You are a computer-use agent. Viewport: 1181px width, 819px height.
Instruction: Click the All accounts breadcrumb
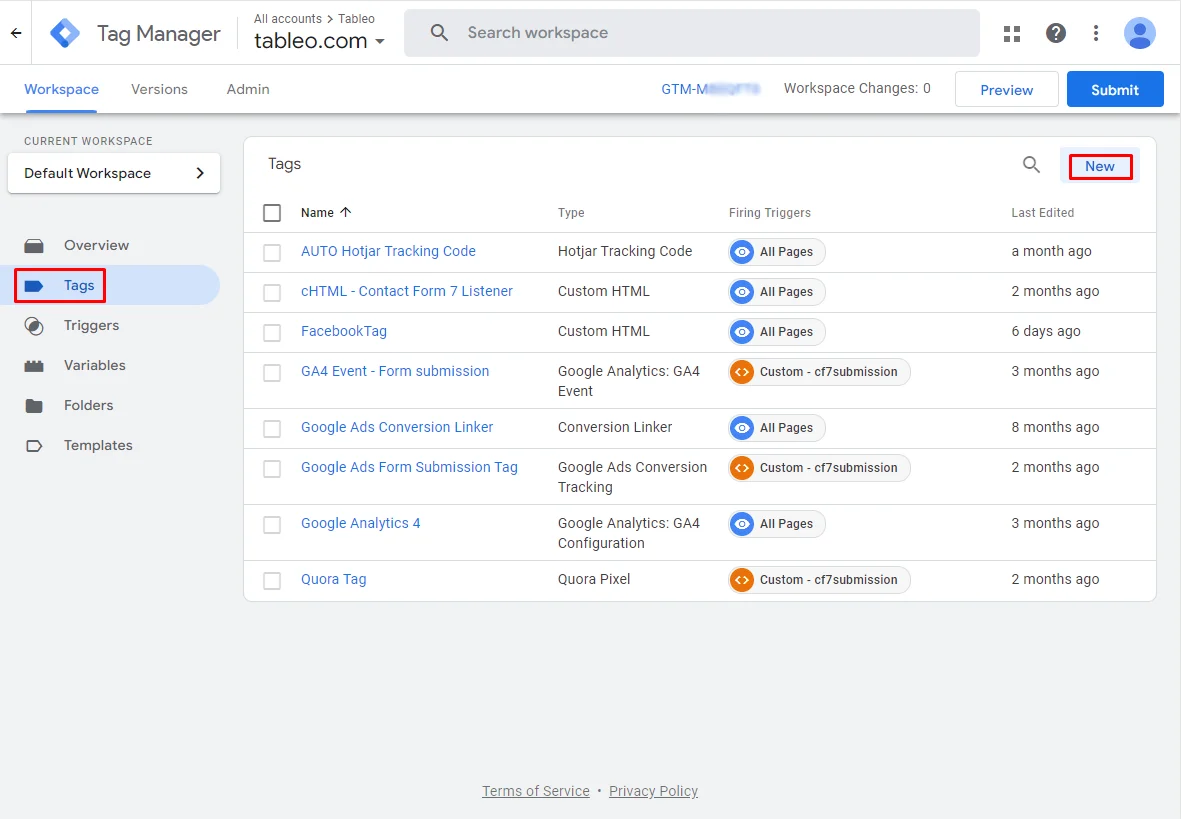point(288,19)
